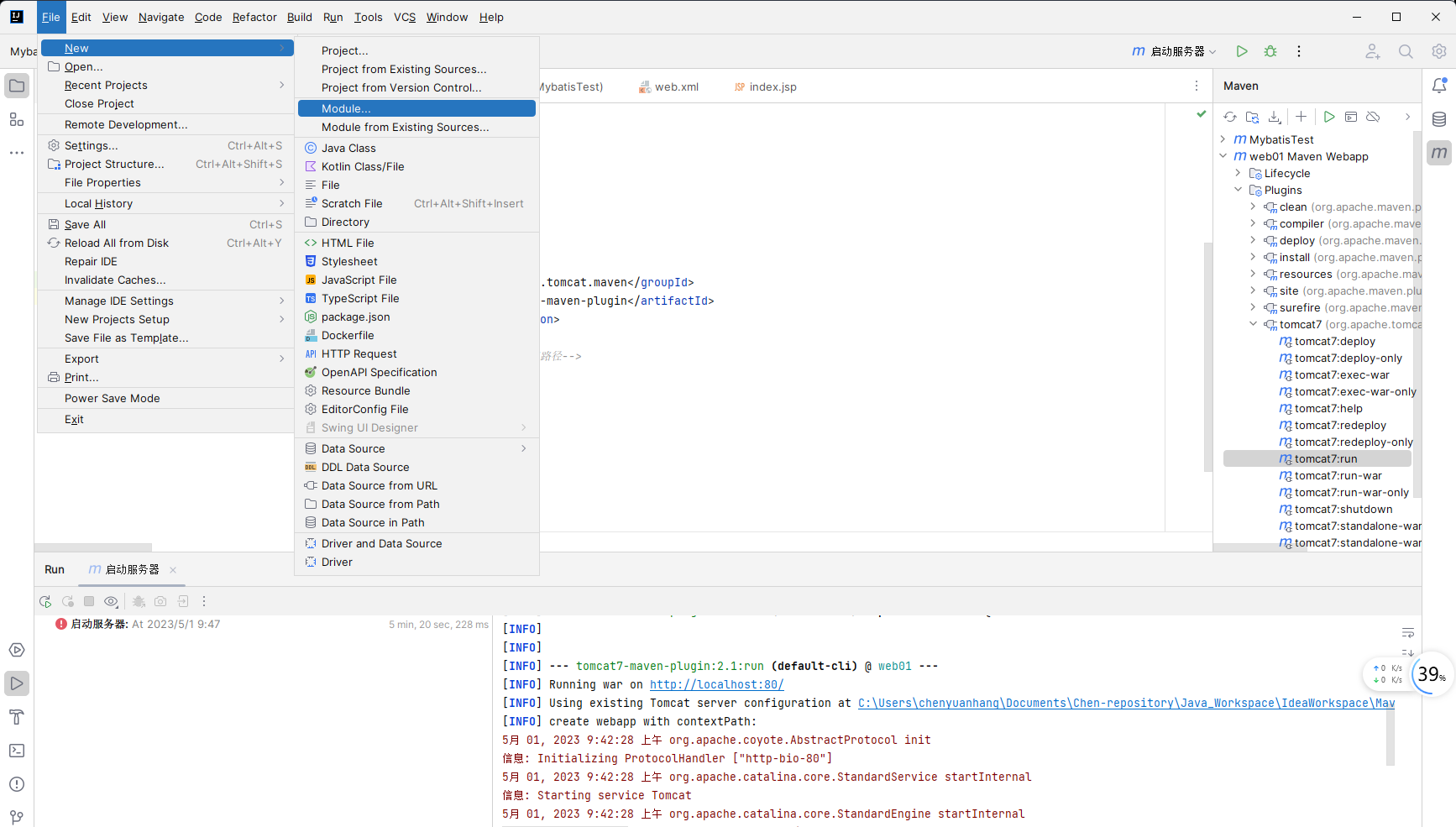Open Code With Me user icon
The width and height of the screenshot is (1456, 827).
tap(1373, 51)
